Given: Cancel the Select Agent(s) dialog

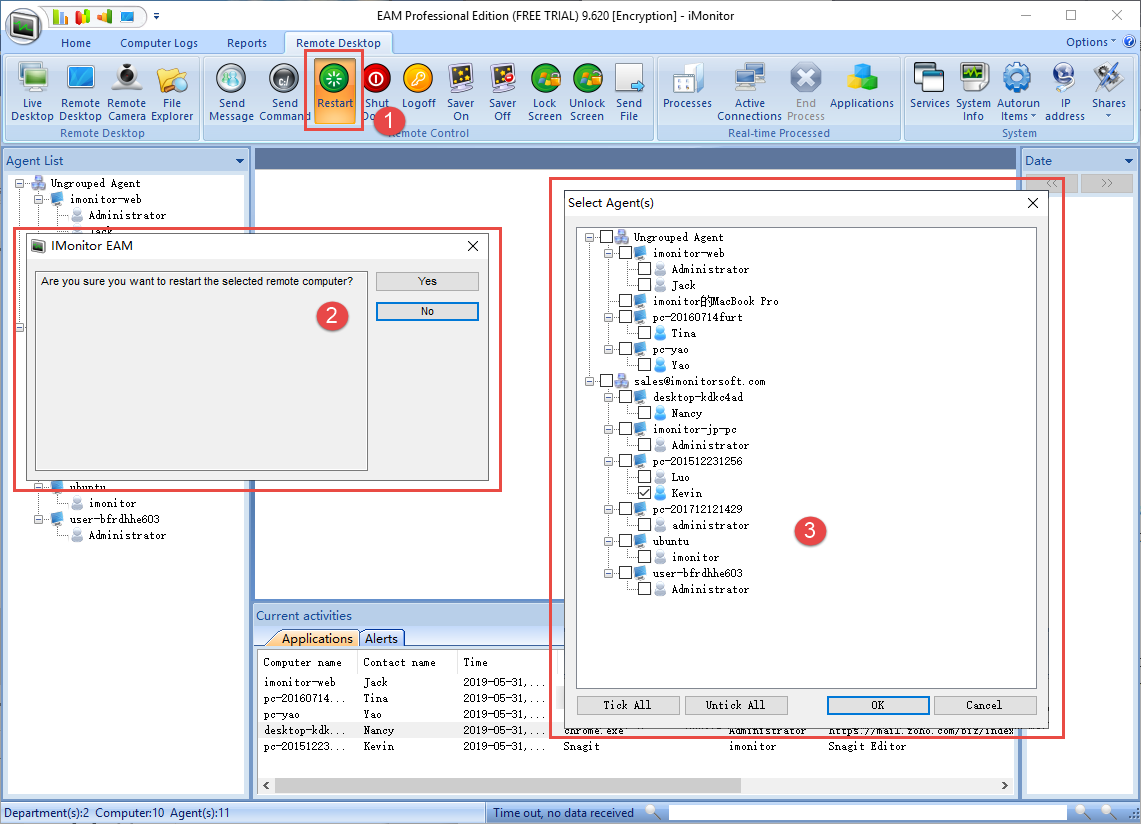Looking at the screenshot, I should point(985,705).
